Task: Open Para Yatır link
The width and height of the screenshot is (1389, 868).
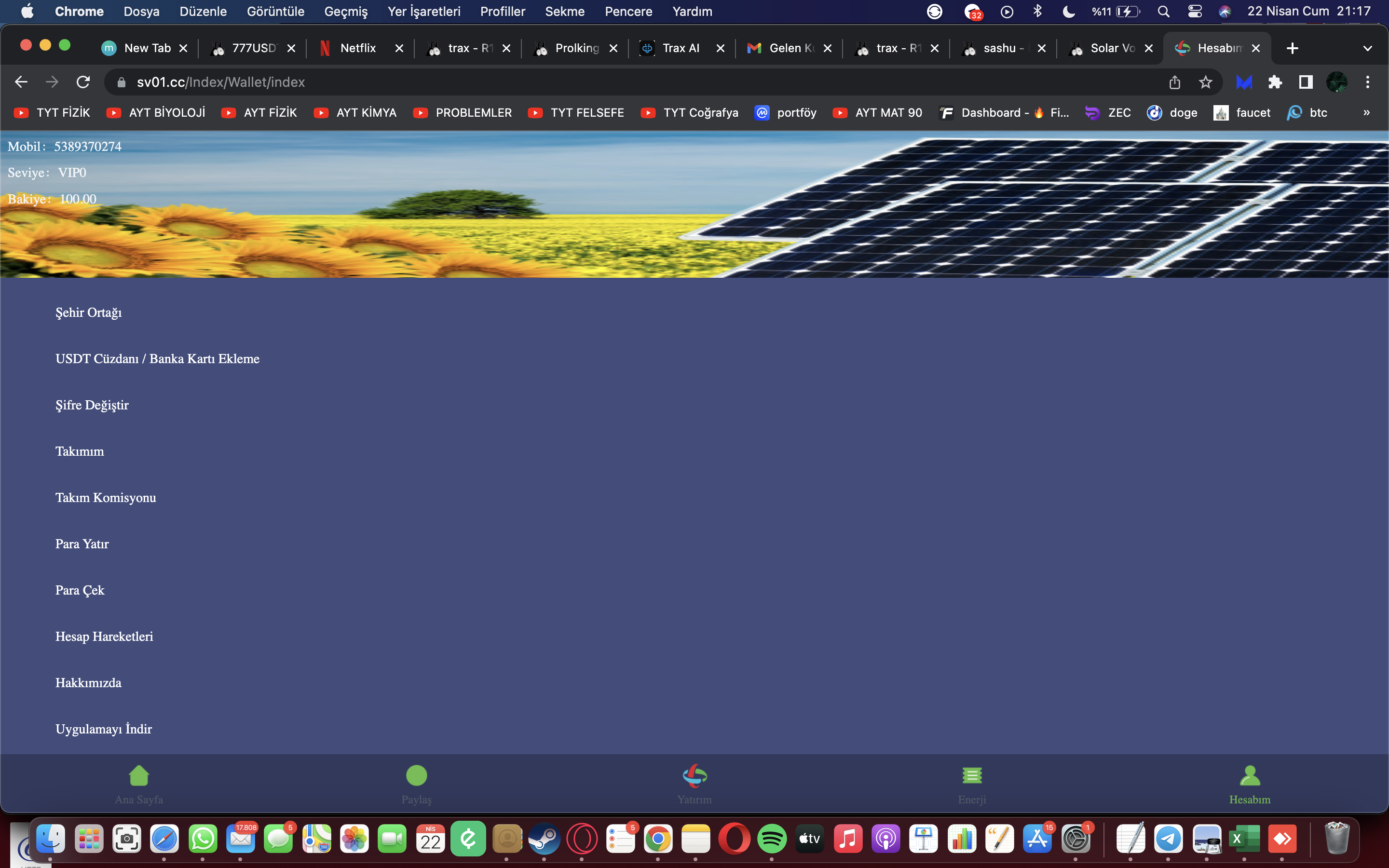Action: coord(82,543)
